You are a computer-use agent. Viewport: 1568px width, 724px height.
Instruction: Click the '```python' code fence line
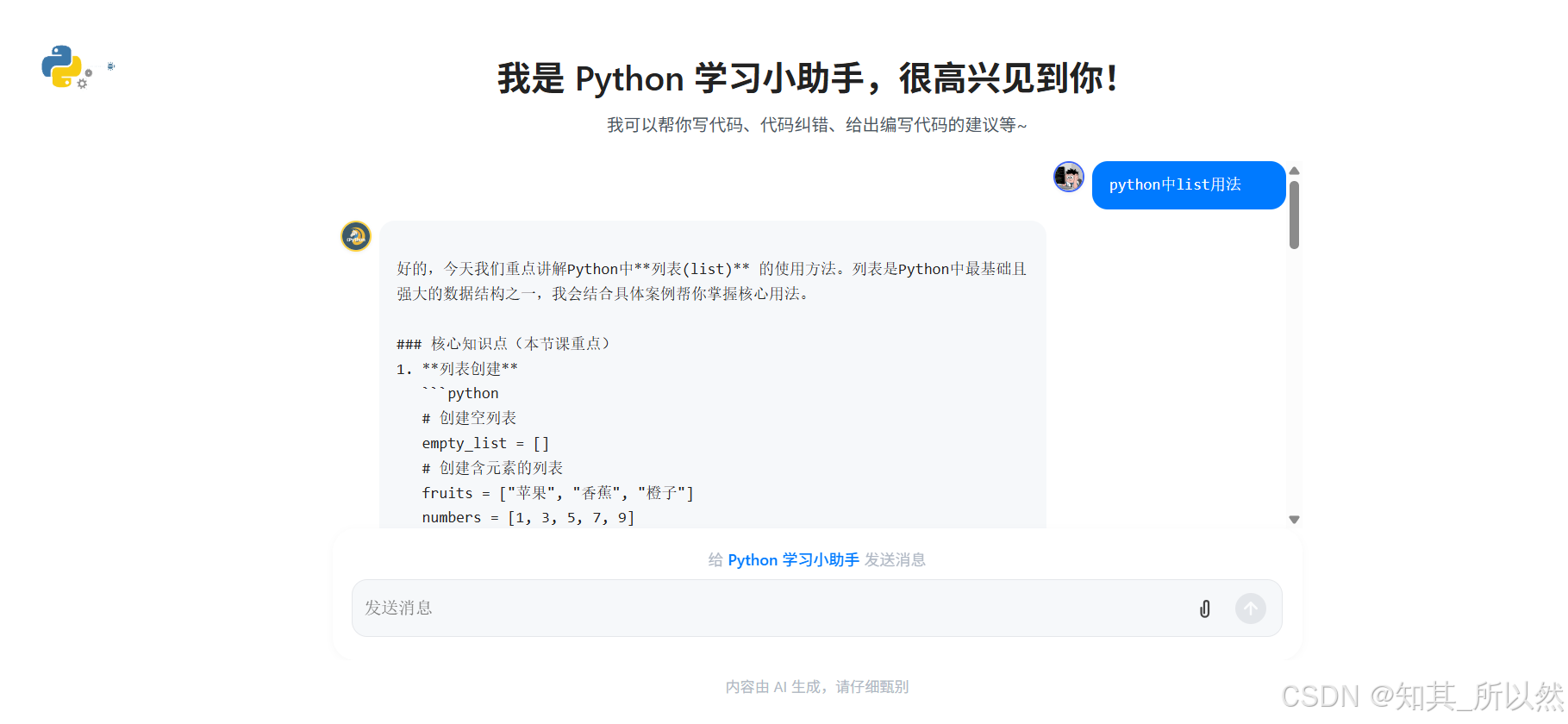(460, 394)
